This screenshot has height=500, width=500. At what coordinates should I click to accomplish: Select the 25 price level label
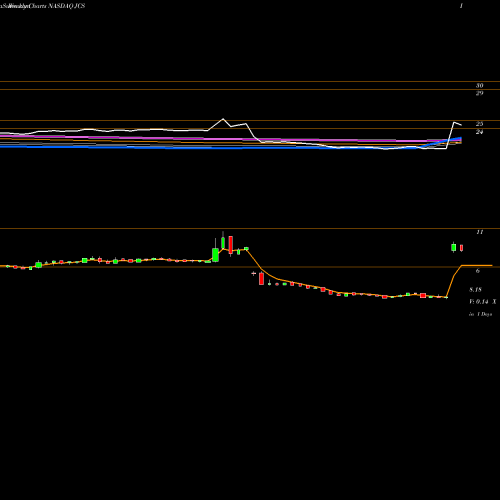click(479, 124)
